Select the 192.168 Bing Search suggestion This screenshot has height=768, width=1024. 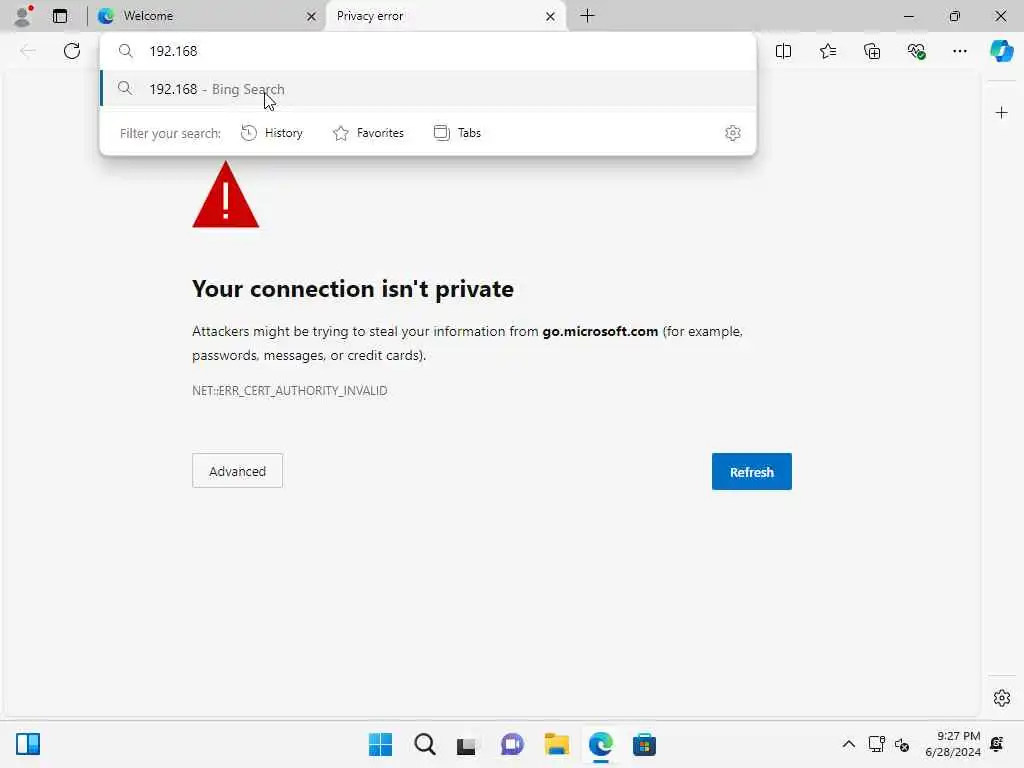pos(428,89)
